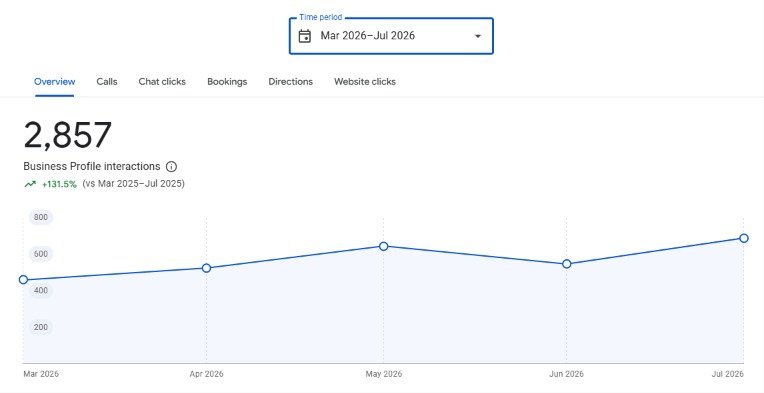
Task: Click the Jun 2026 data point
Action: tap(567, 264)
